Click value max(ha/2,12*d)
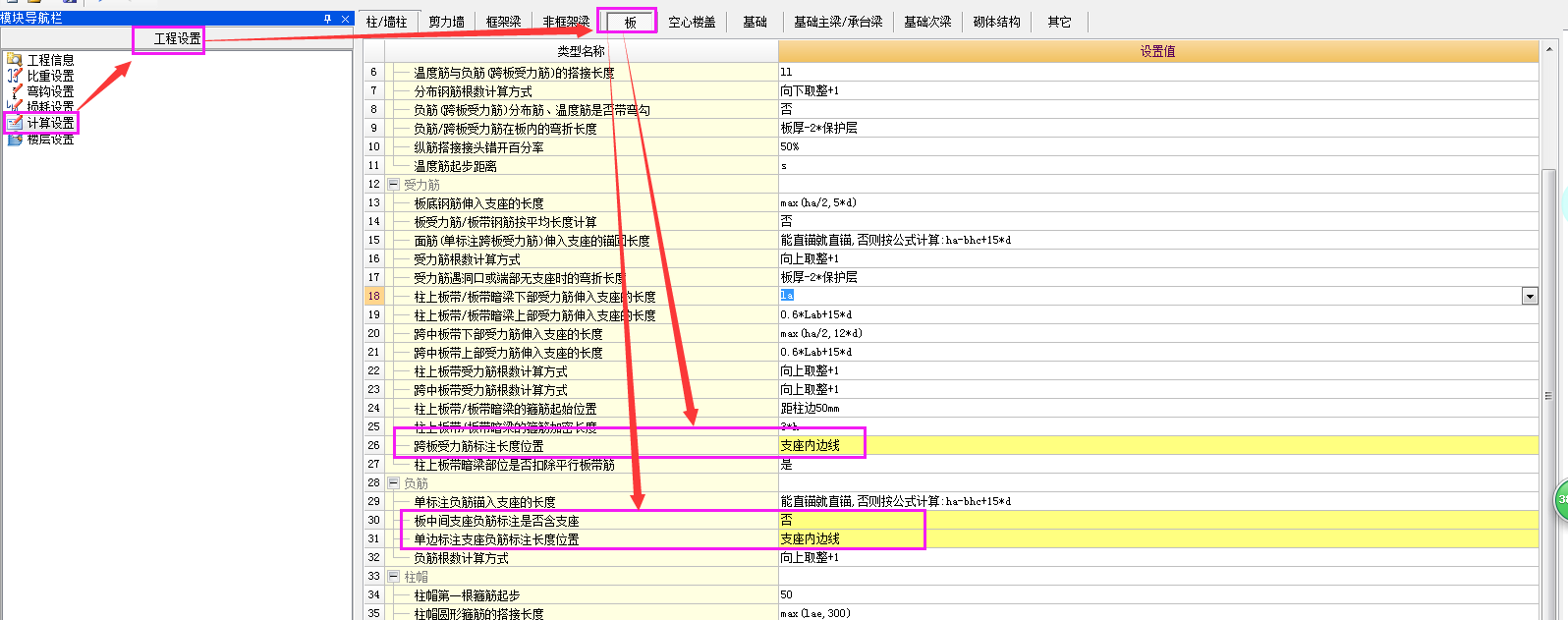 pyautogui.click(x=821, y=334)
